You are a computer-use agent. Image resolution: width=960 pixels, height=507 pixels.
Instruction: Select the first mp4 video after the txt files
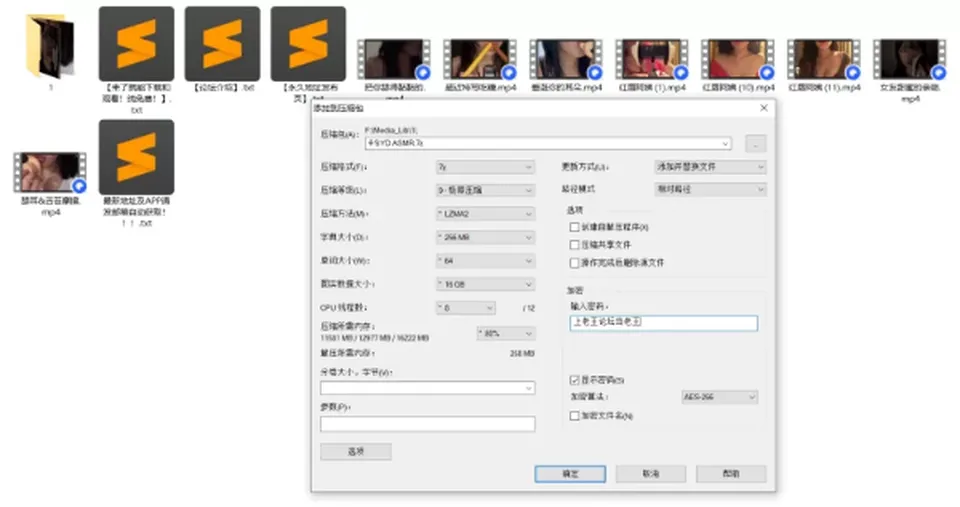tap(394, 59)
